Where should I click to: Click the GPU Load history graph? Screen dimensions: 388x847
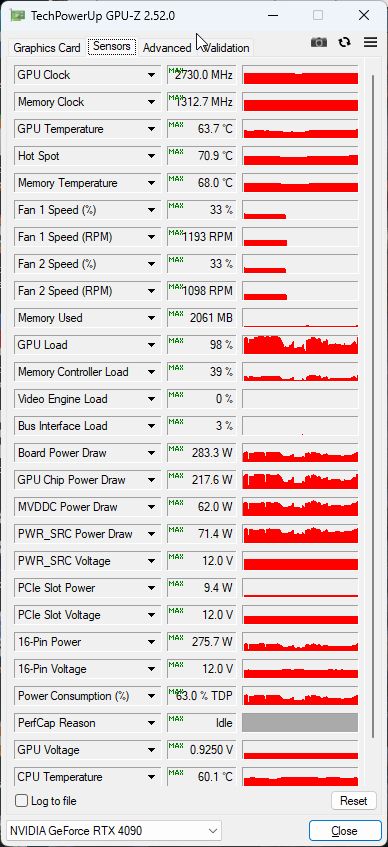pyautogui.click(x=300, y=345)
